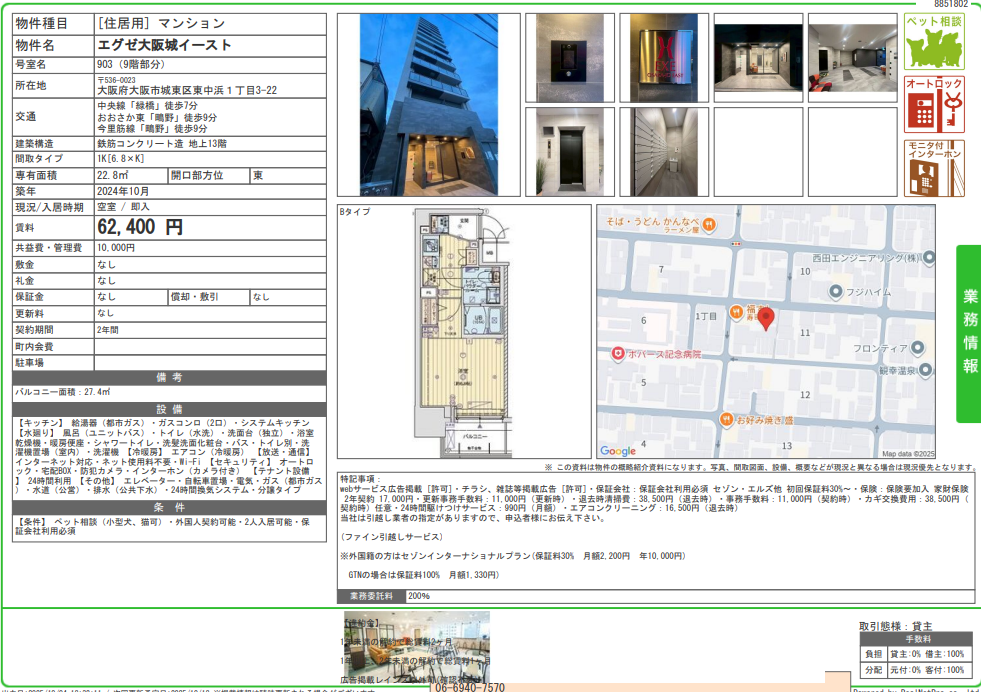
Task: Click the お好み焼き 盛 restaurant marker
Action: [x=728, y=420]
